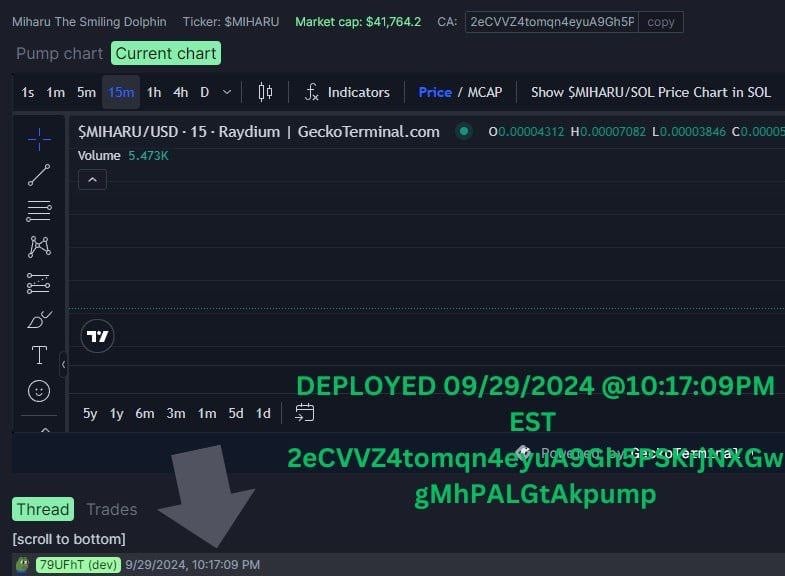Image resolution: width=785 pixels, height=576 pixels.
Task: Set chart range to 5d
Action: [x=236, y=413]
